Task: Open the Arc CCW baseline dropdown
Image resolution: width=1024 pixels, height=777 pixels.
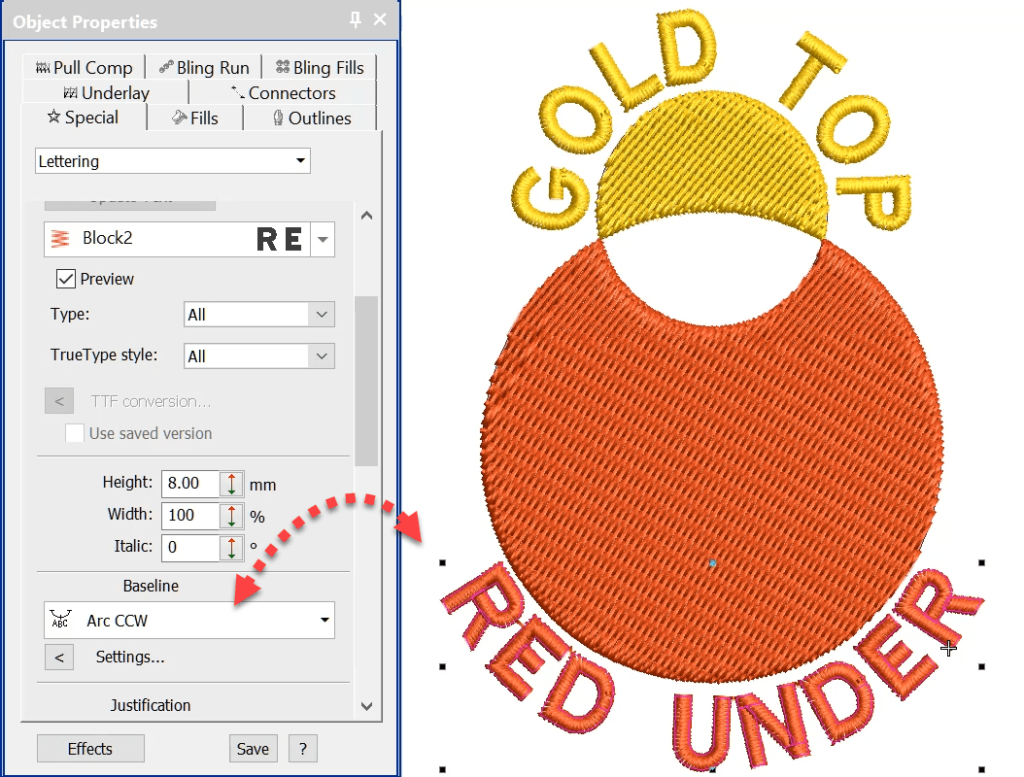Action: 324,620
